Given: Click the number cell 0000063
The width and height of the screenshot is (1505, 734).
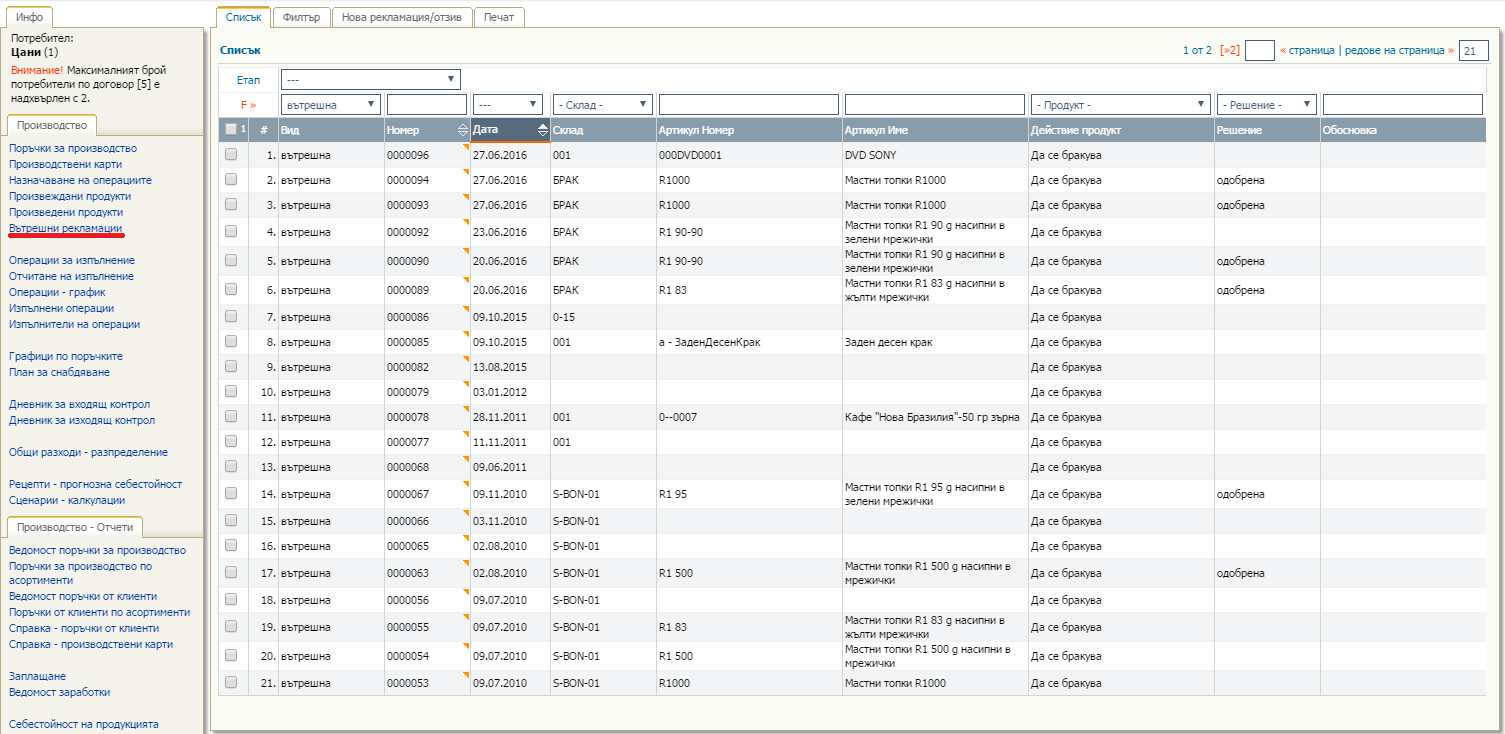Looking at the screenshot, I should (x=408, y=573).
